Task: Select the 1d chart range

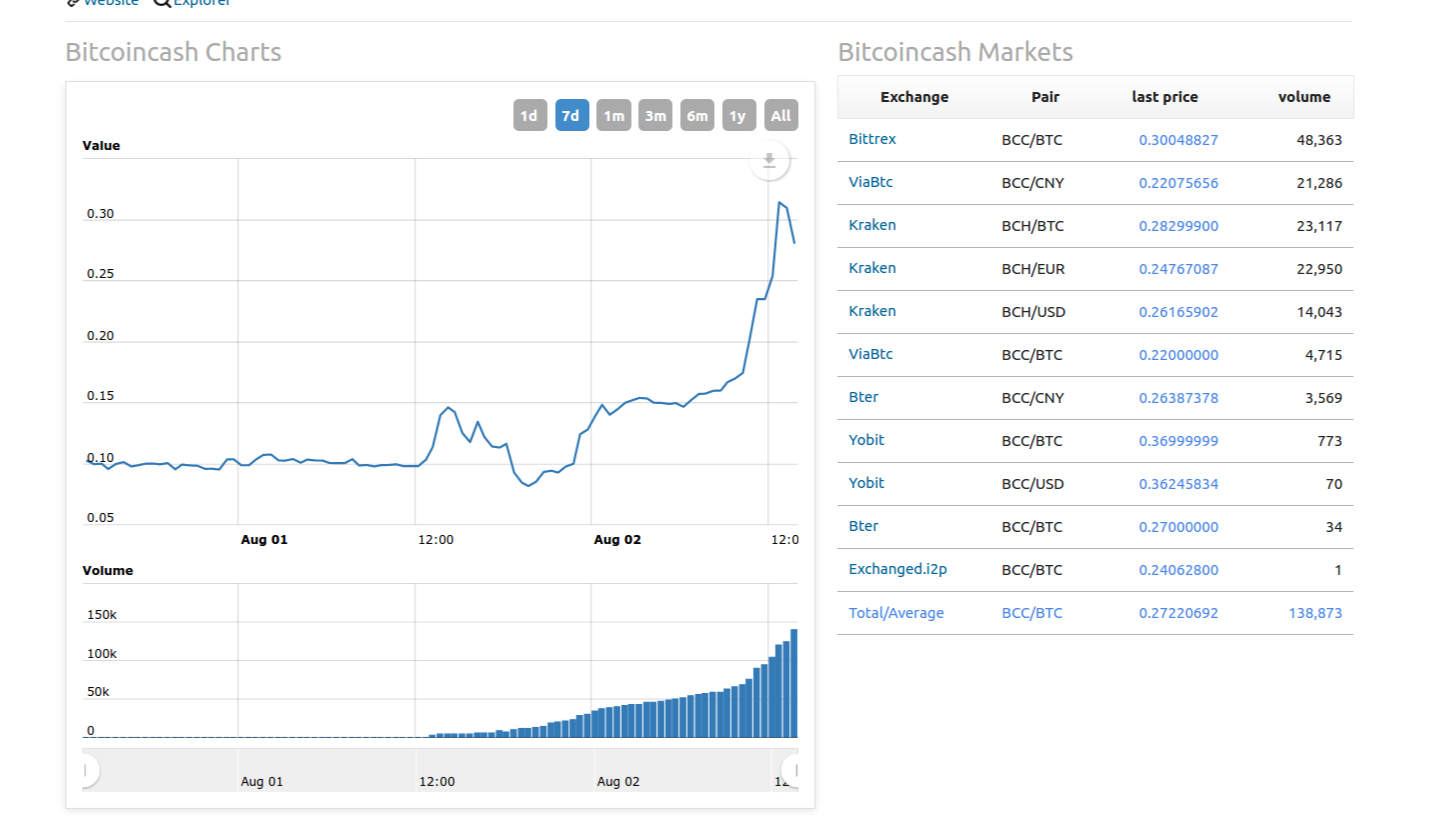Action: coord(530,115)
